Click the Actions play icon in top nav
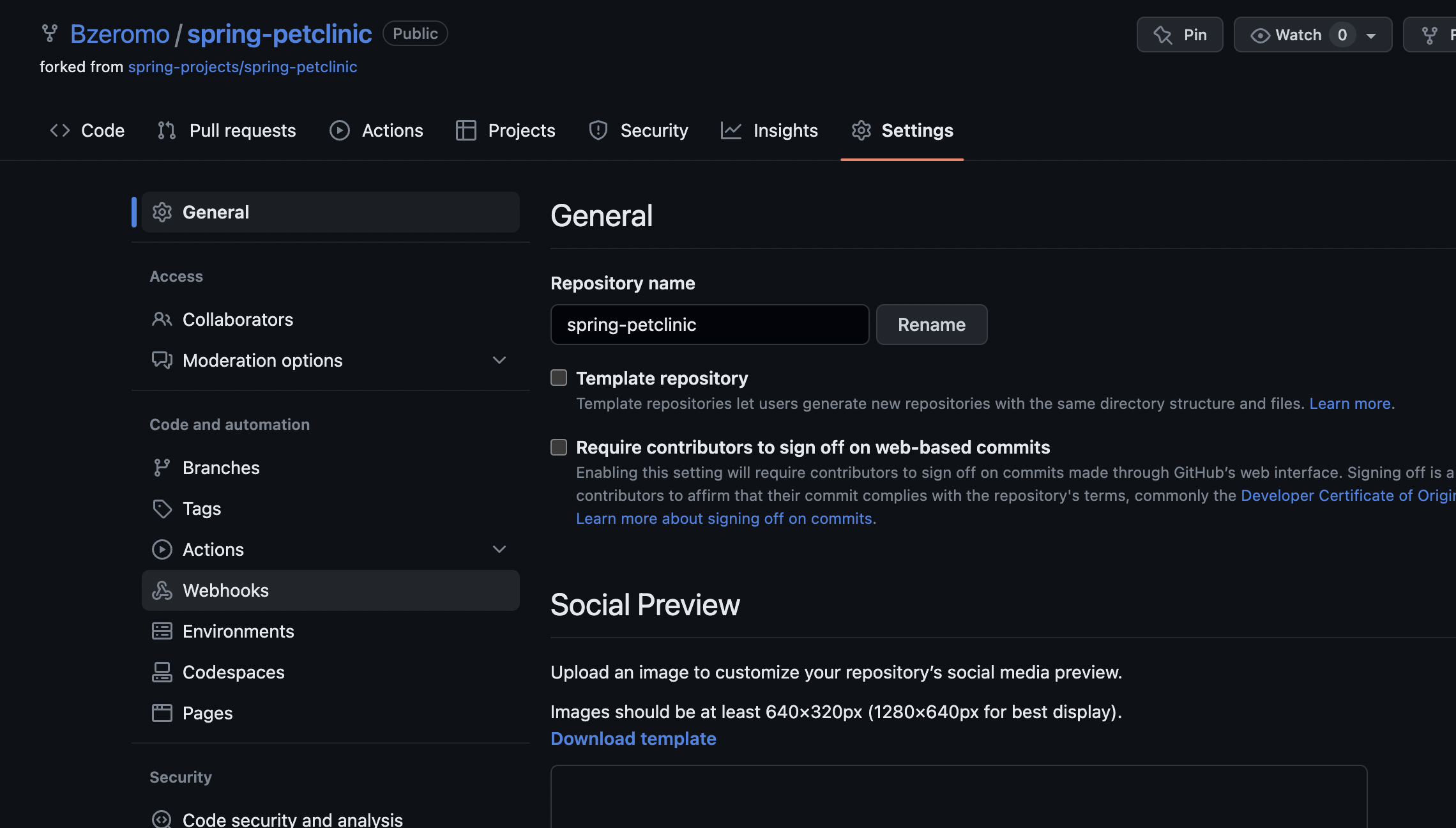This screenshot has height=828, width=1456. click(340, 130)
